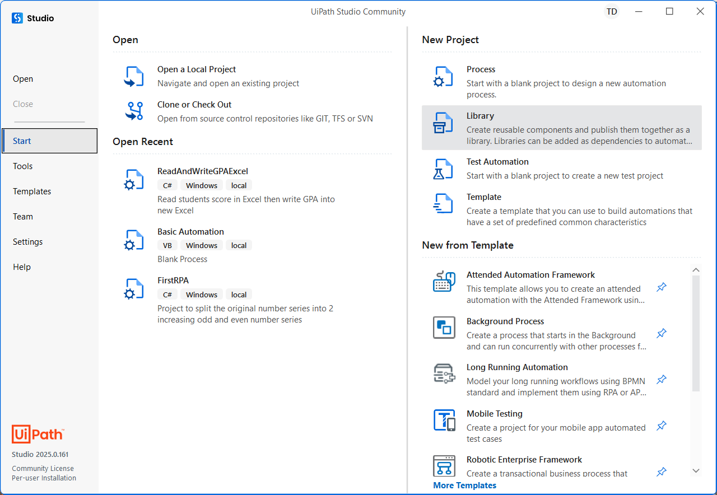
Task: Click the Windows tag of ReadAndWriteGPAExcel
Action: pos(201,185)
